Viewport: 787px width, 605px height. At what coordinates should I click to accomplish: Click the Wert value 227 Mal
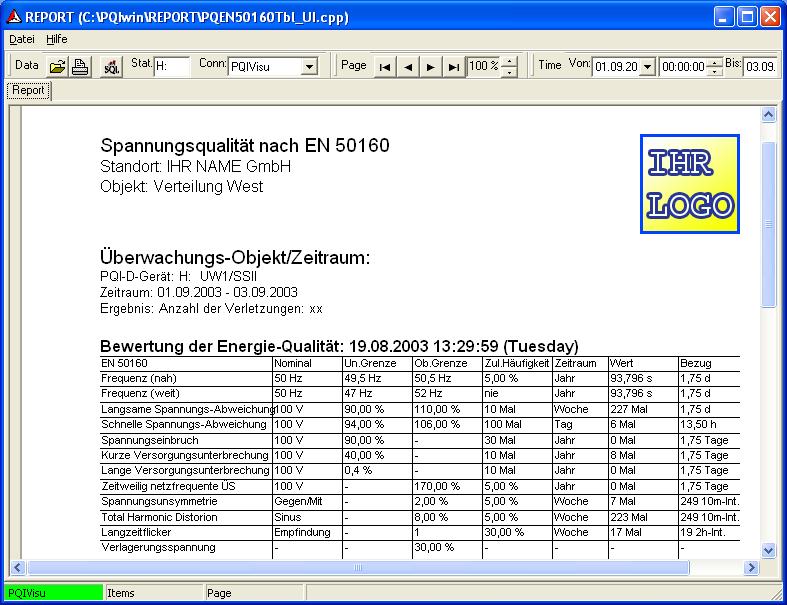[x=628, y=410]
